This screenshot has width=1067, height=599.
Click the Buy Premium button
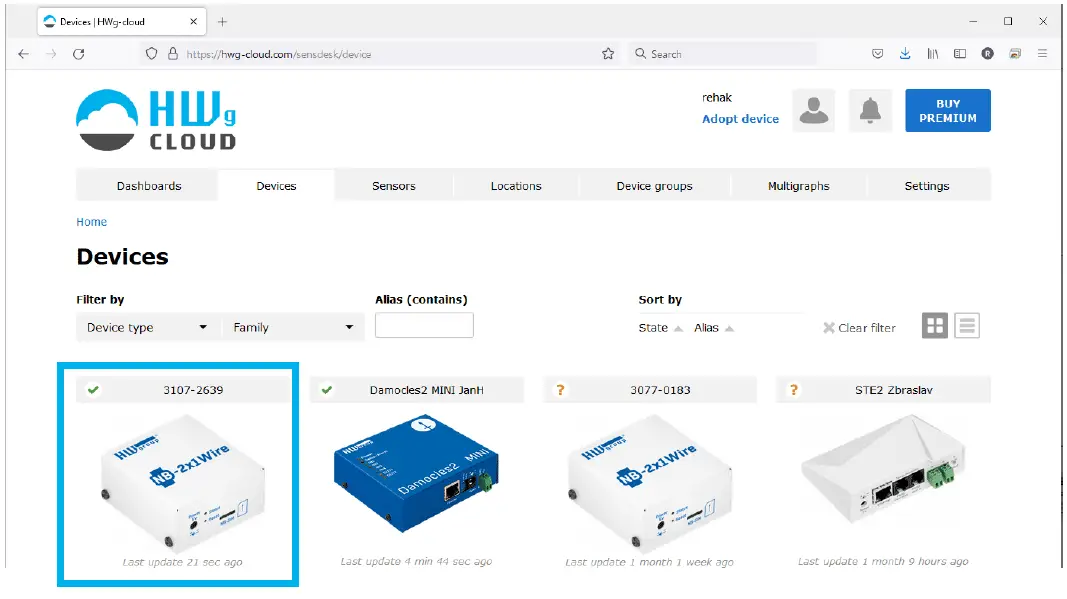[x=948, y=110]
